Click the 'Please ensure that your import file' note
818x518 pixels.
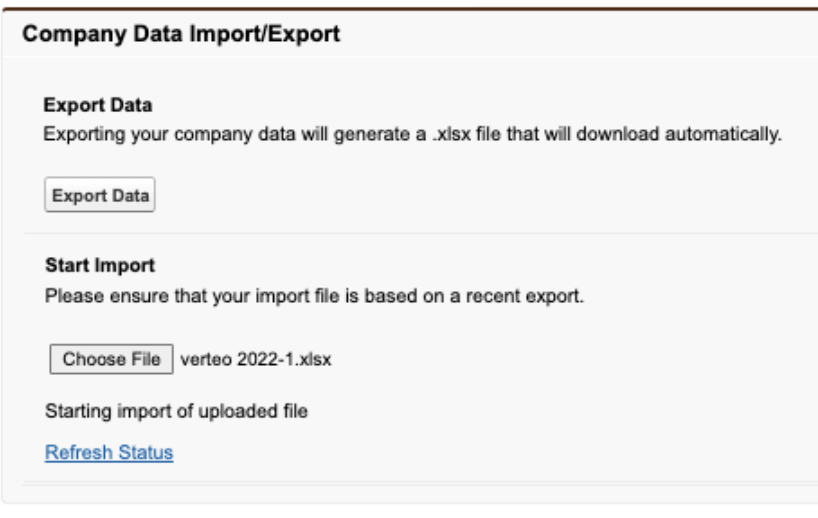pos(314,297)
